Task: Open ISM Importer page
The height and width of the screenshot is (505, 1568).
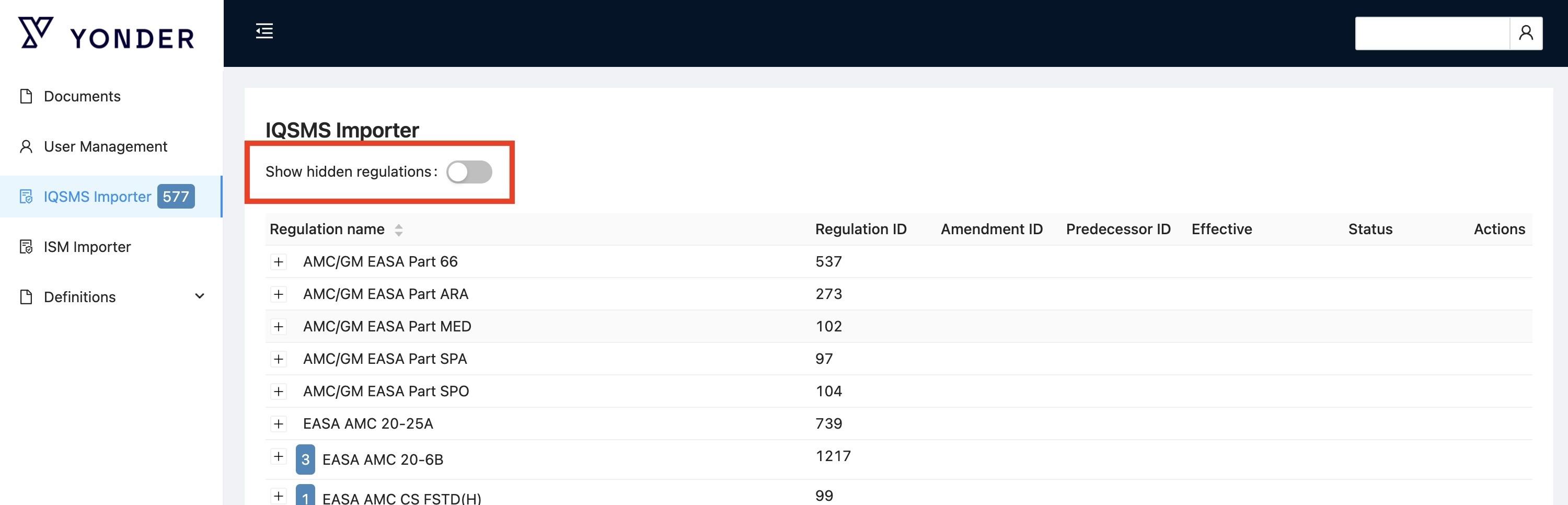Action: pyautogui.click(x=111, y=247)
